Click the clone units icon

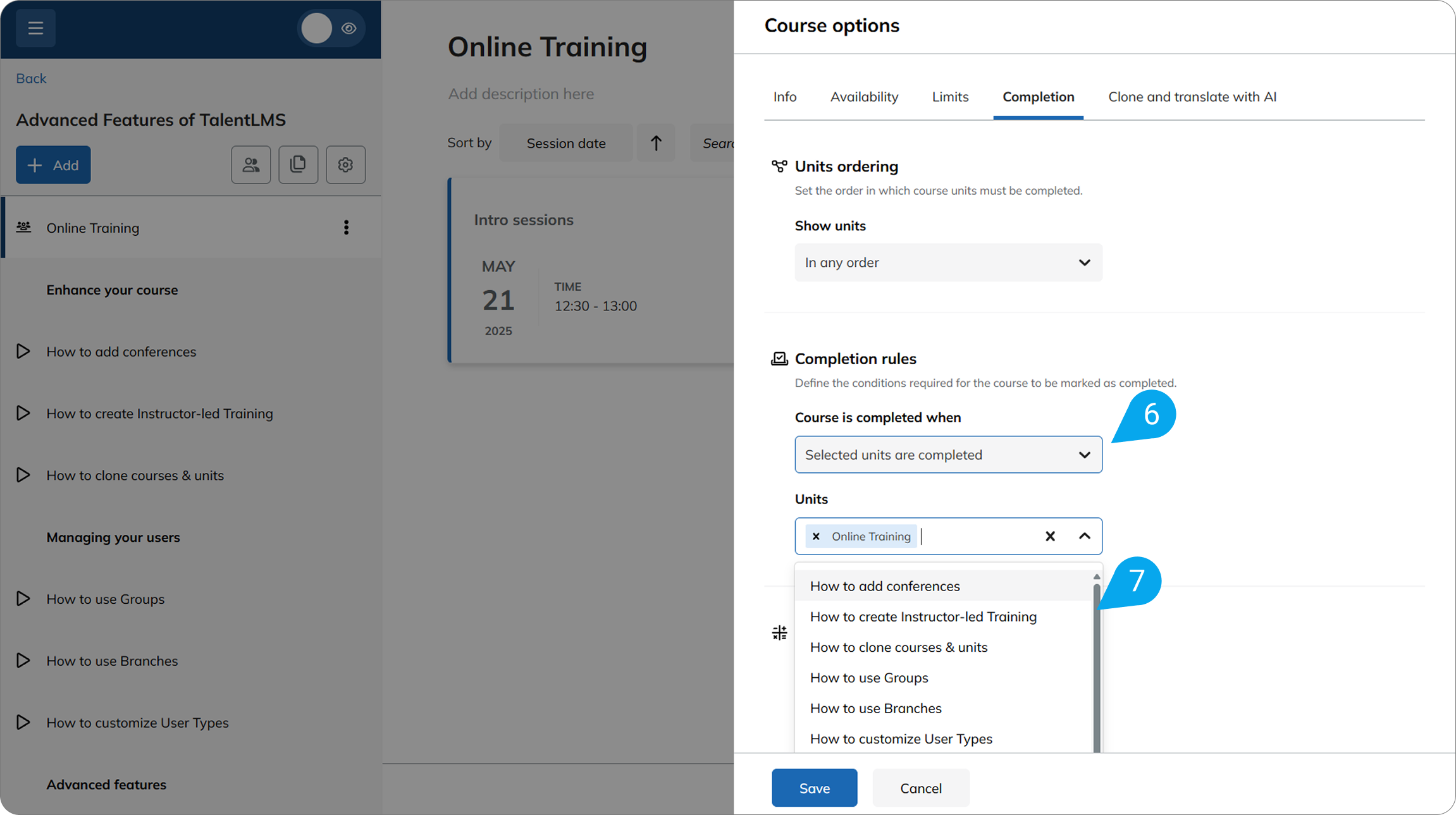(299, 165)
